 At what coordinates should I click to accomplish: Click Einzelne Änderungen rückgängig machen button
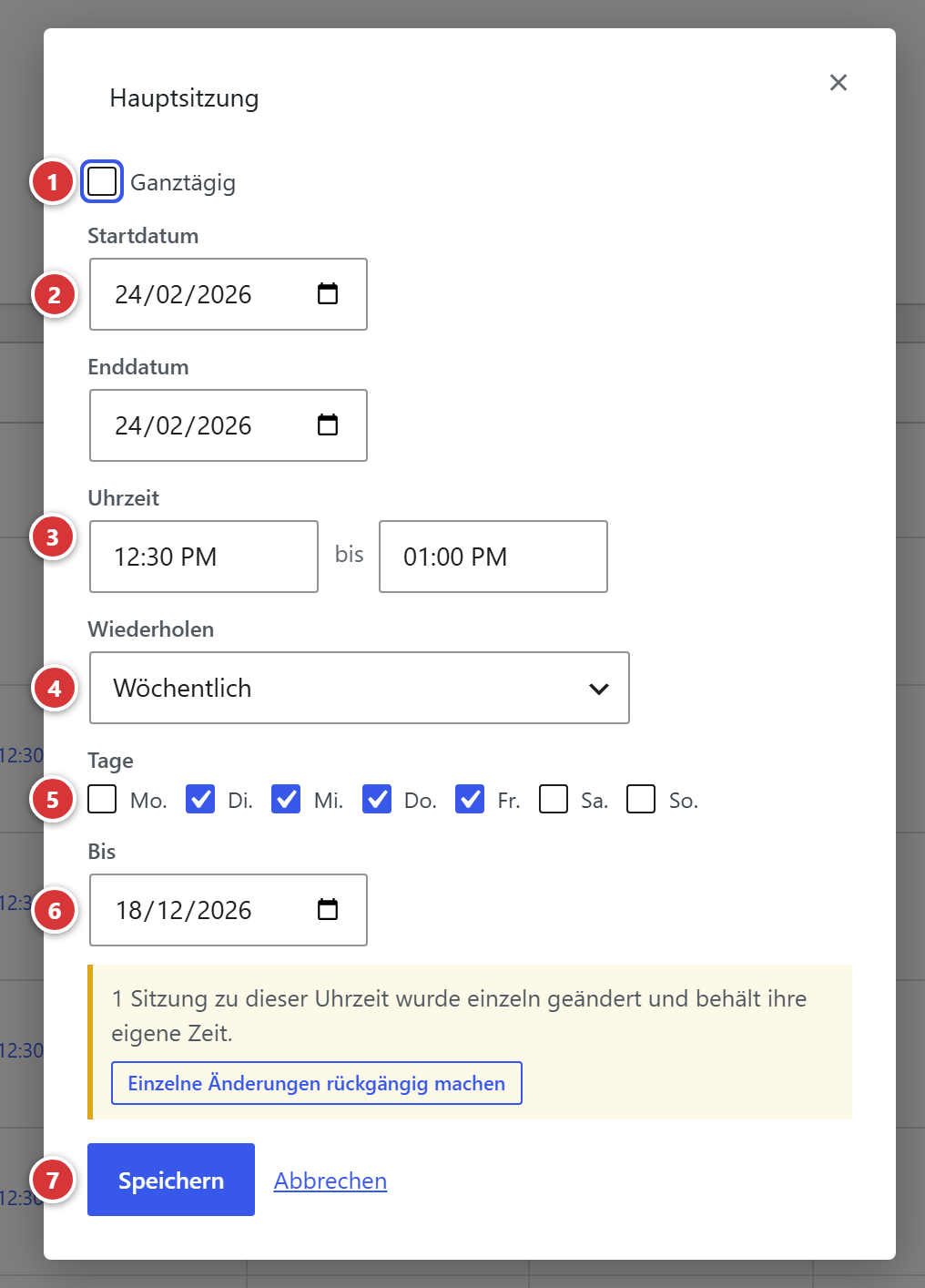pos(317,1083)
